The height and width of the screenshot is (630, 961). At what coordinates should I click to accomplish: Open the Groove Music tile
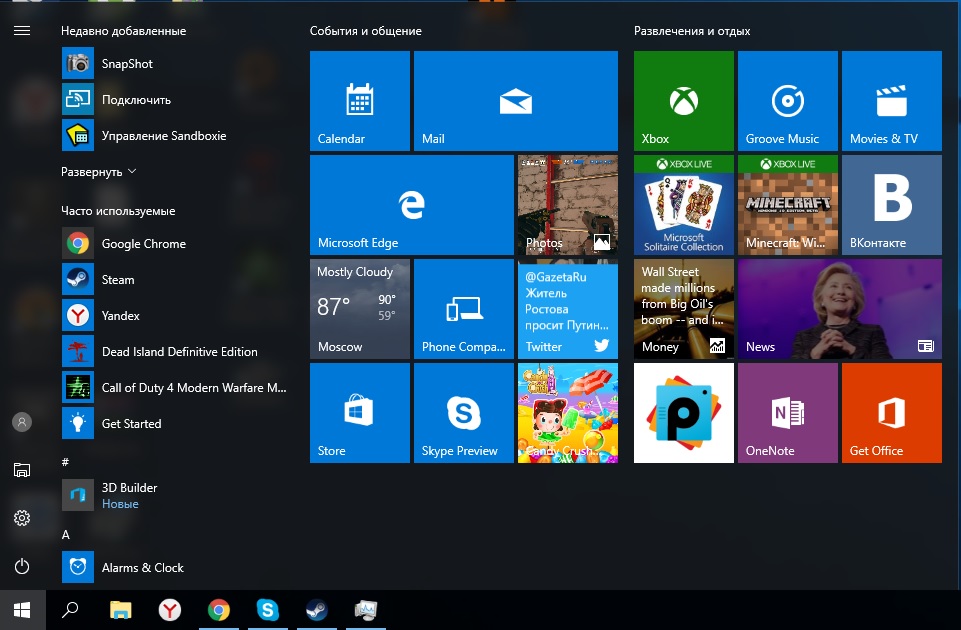tap(788, 101)
